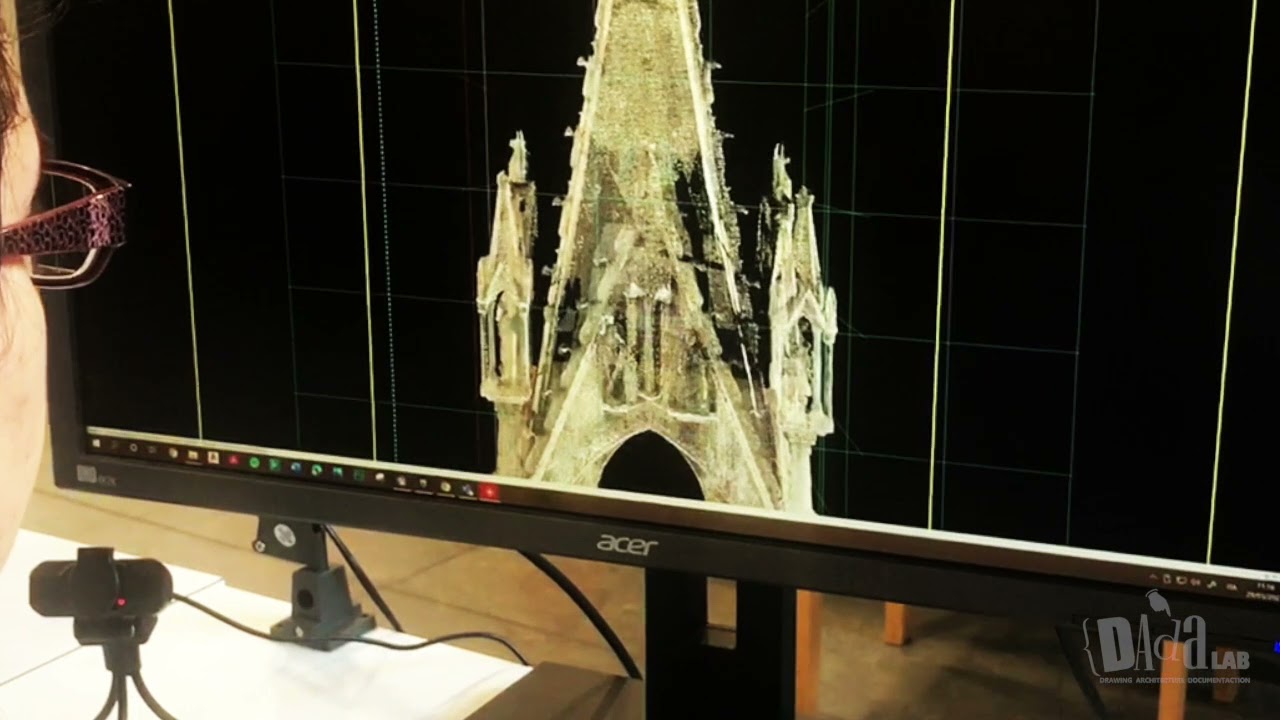This screenshot has height=720, width=1280.
Task: Open the network icon in system tray
Action: tap(1182, 581)
